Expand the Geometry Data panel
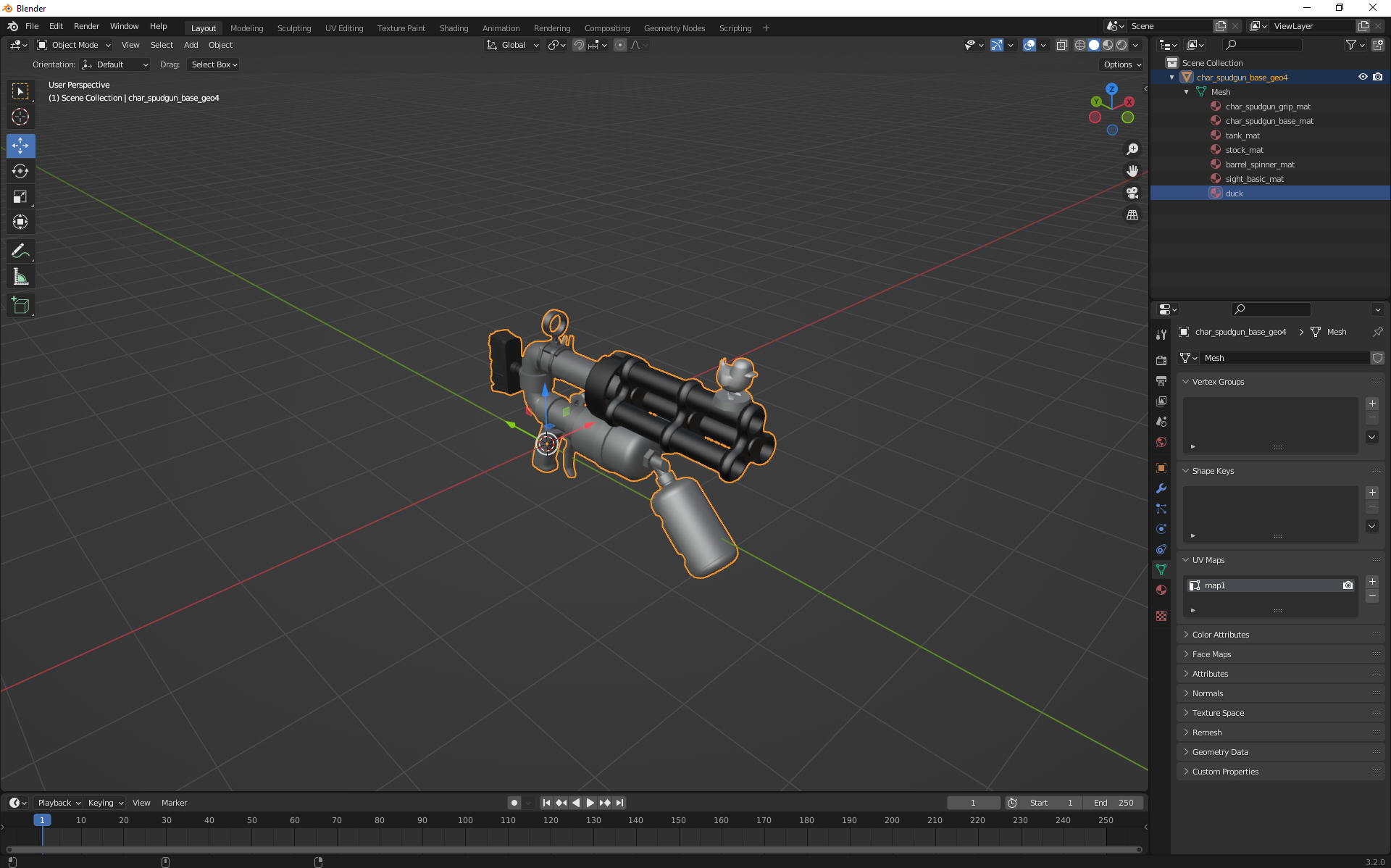Image resolution: width=1391 pixels, height=868 pixels. coord(1186,752)
